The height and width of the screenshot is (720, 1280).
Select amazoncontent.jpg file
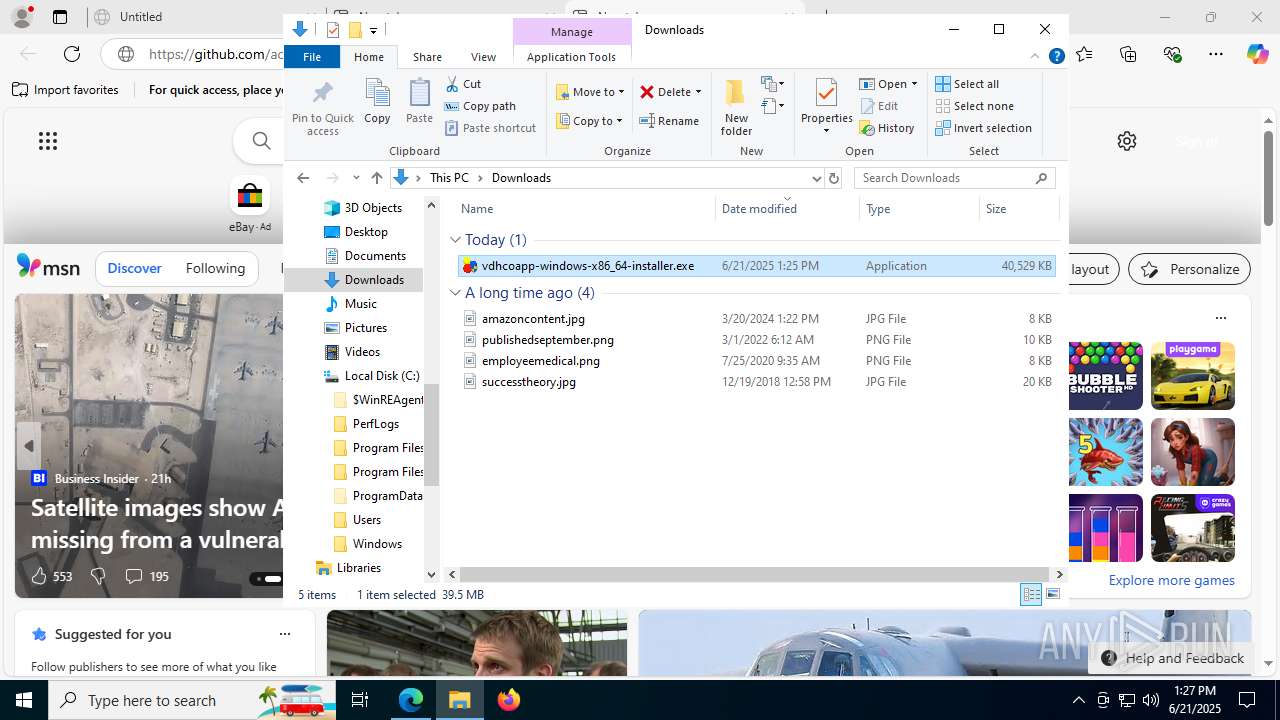click(757, 319)
